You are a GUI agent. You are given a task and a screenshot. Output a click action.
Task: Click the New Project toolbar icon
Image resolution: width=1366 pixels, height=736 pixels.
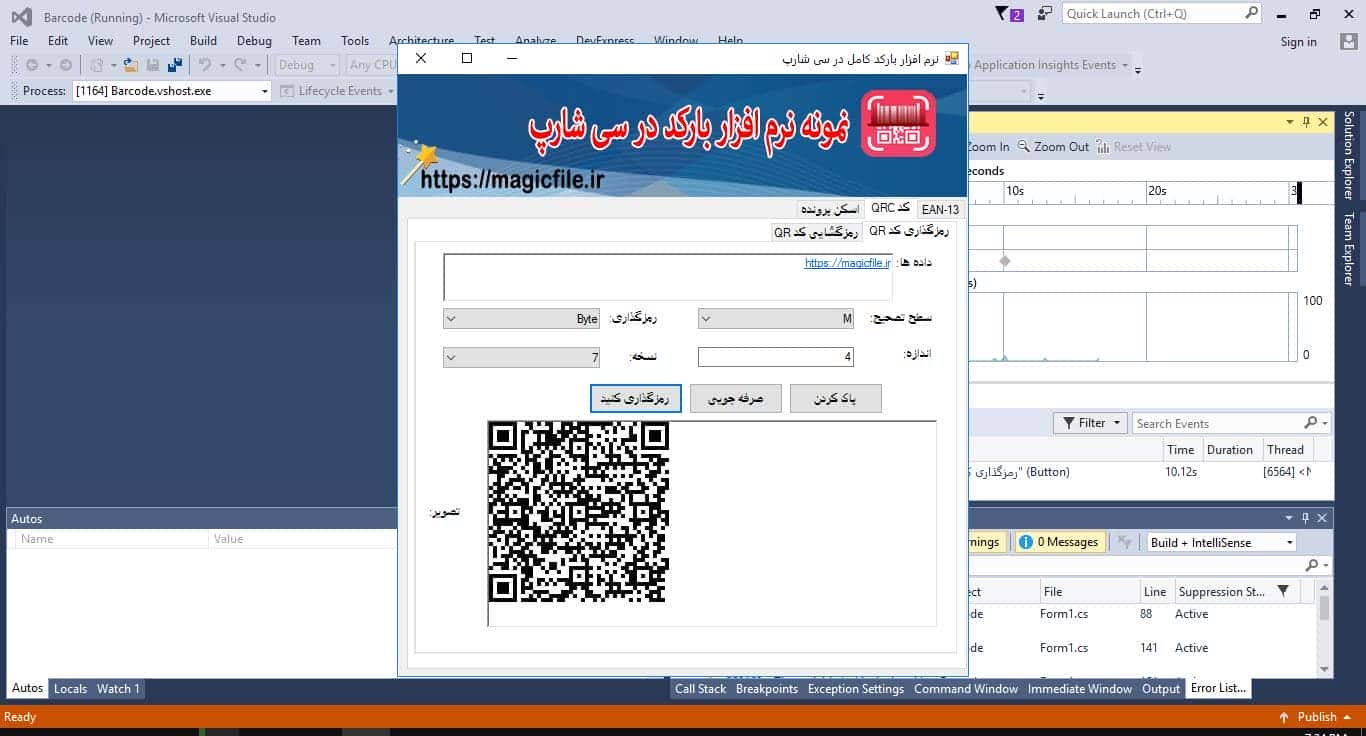[x=97, y=65]
